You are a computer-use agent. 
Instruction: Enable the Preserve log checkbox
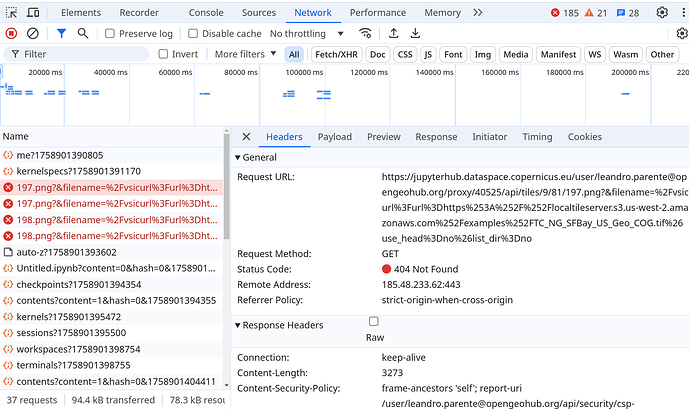click(110, 34)
